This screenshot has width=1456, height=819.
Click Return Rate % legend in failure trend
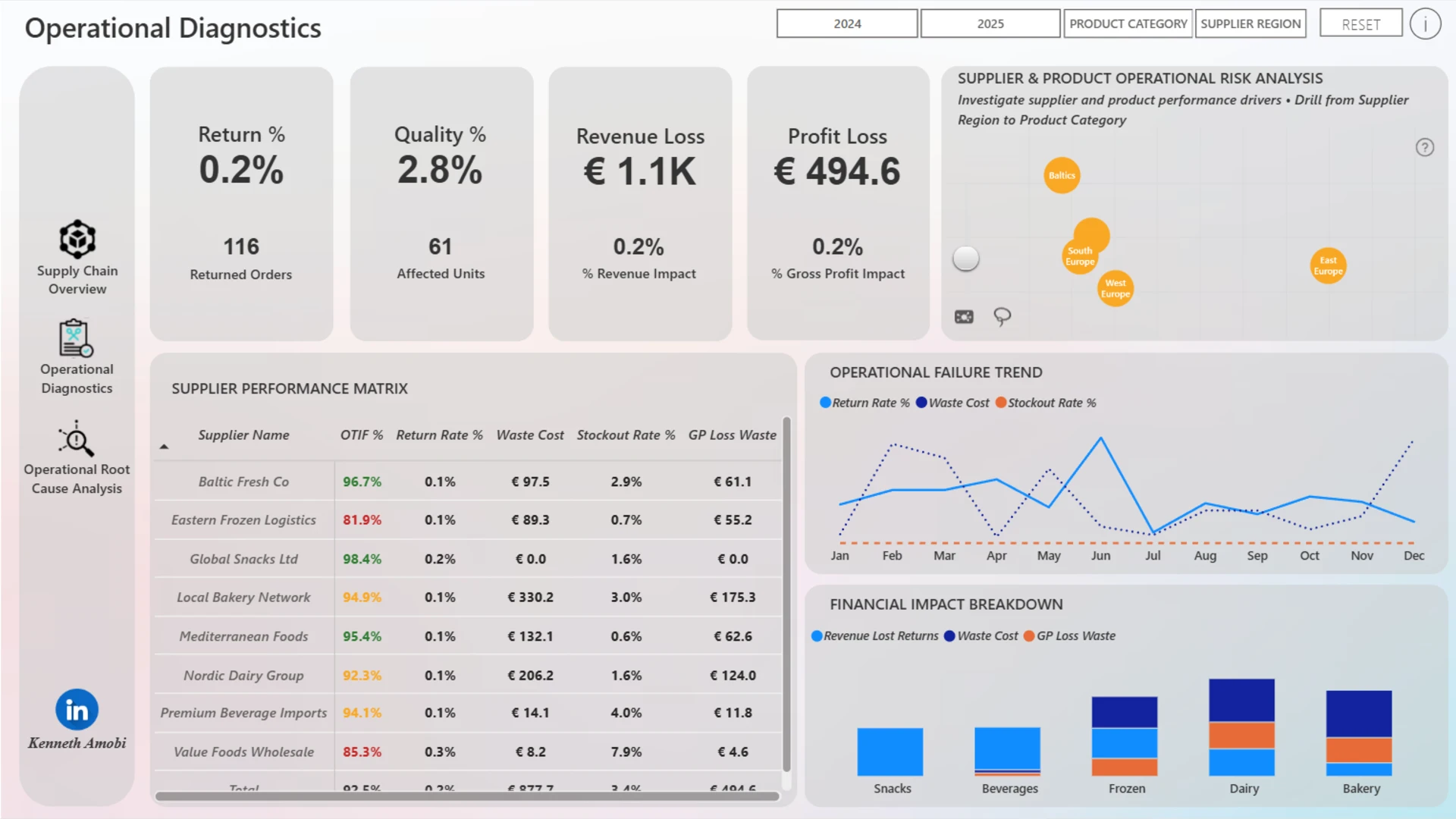click(x=864, y=403)
